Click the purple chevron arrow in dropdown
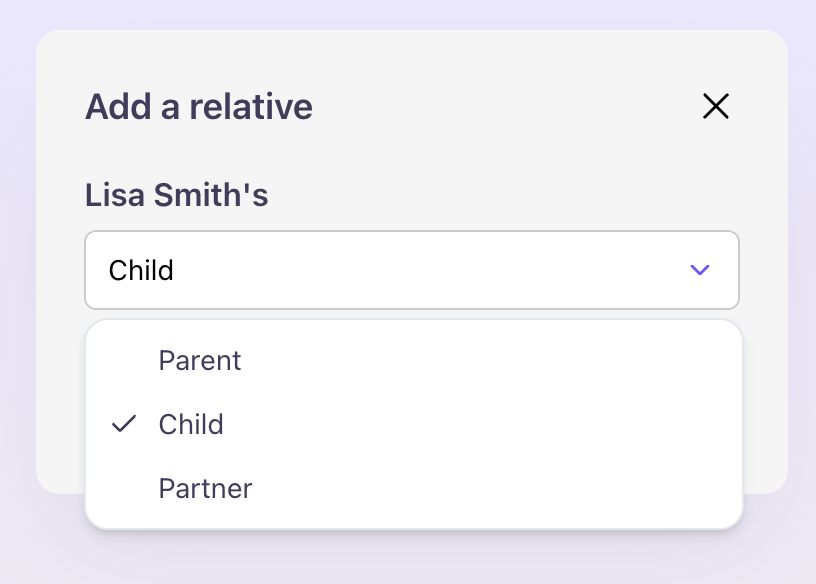Screen dimensions: 816x584 (x=700, y=270)
